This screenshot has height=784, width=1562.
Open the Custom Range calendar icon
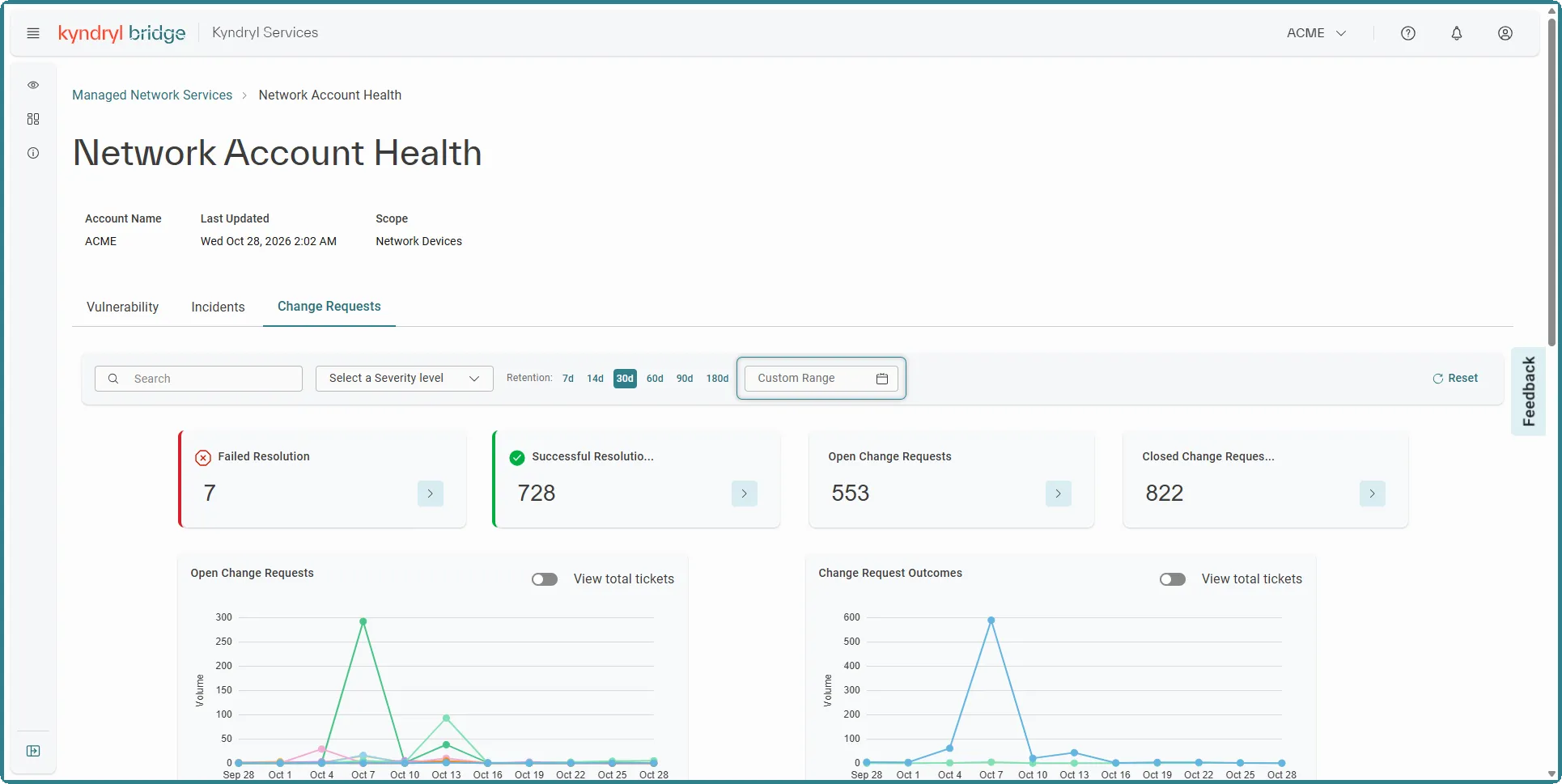[882, 379]
